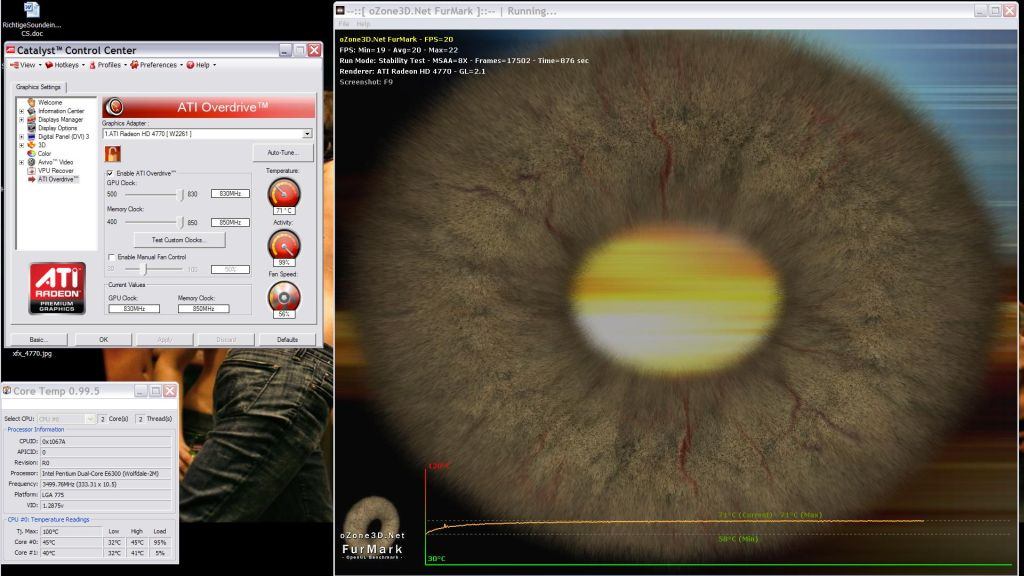1024x576 pixels.
Task: Click the ATI Radeon Premium Graphics logo
Action: tap(57, 288)
